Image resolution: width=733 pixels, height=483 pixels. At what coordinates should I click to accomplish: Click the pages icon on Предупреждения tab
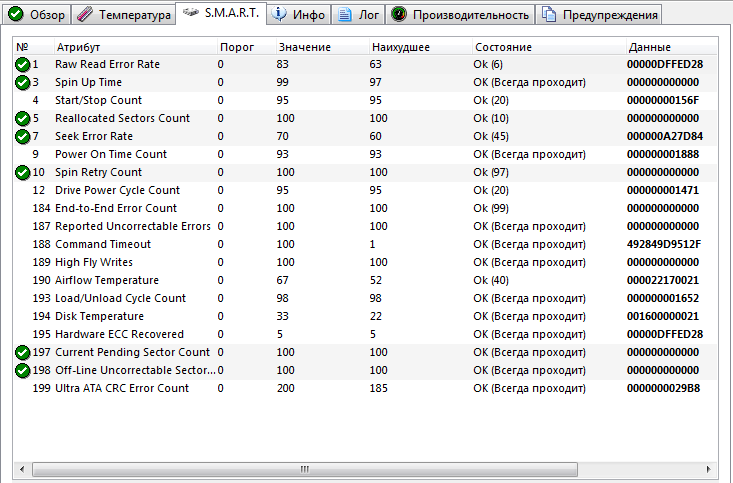point(549,14)
